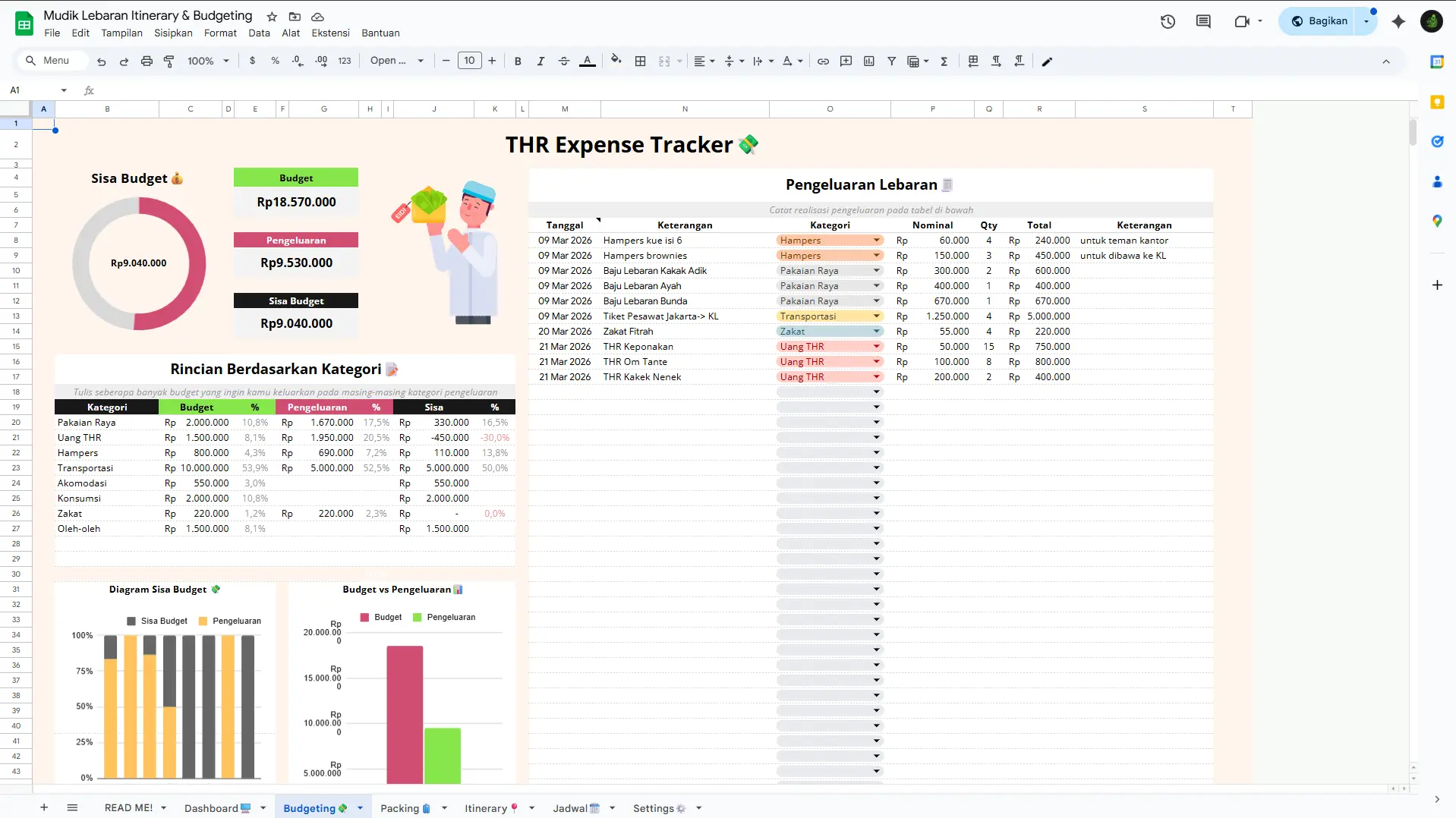Insert a chart
1456x818 pixels.
pos(868,61)
